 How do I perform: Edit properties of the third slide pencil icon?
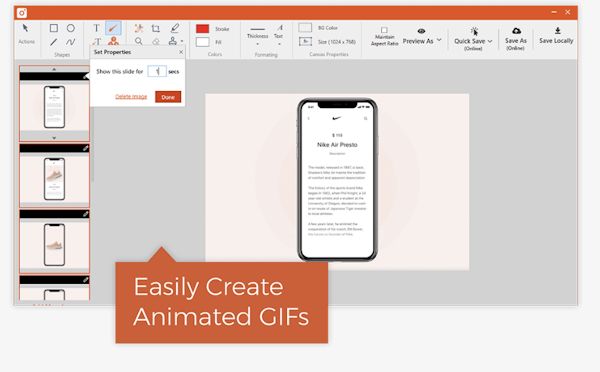[x=85, y=214]
